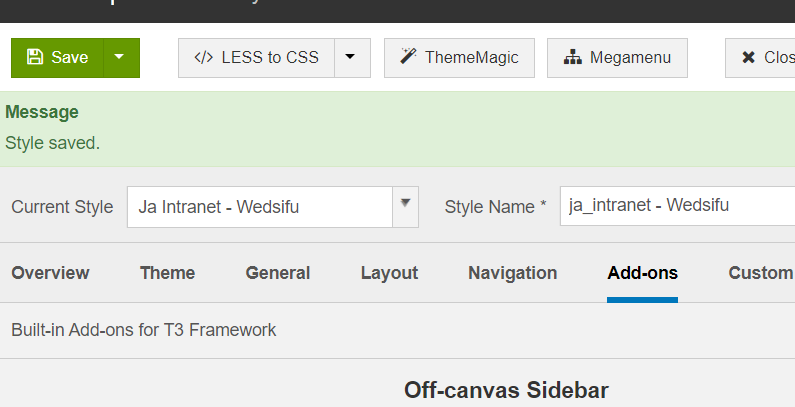Open the Theme tab
Image resolution: width=795 pixels, height=407 pixels.
(167, 273)
